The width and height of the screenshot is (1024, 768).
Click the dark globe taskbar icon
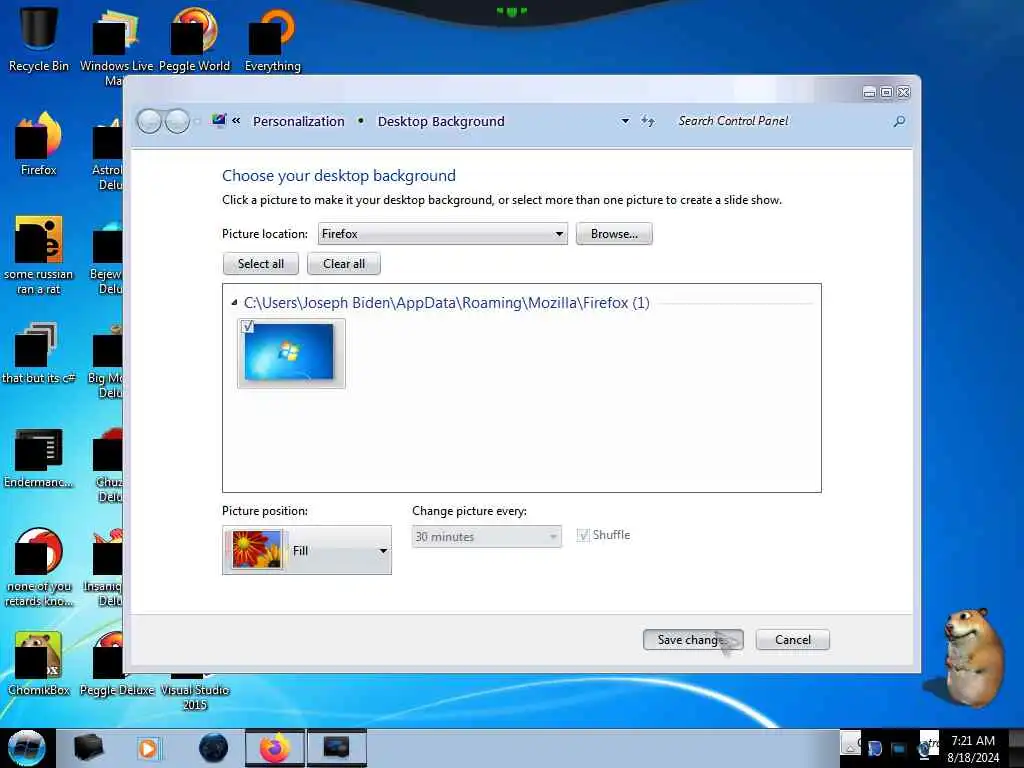coord(213,748)
